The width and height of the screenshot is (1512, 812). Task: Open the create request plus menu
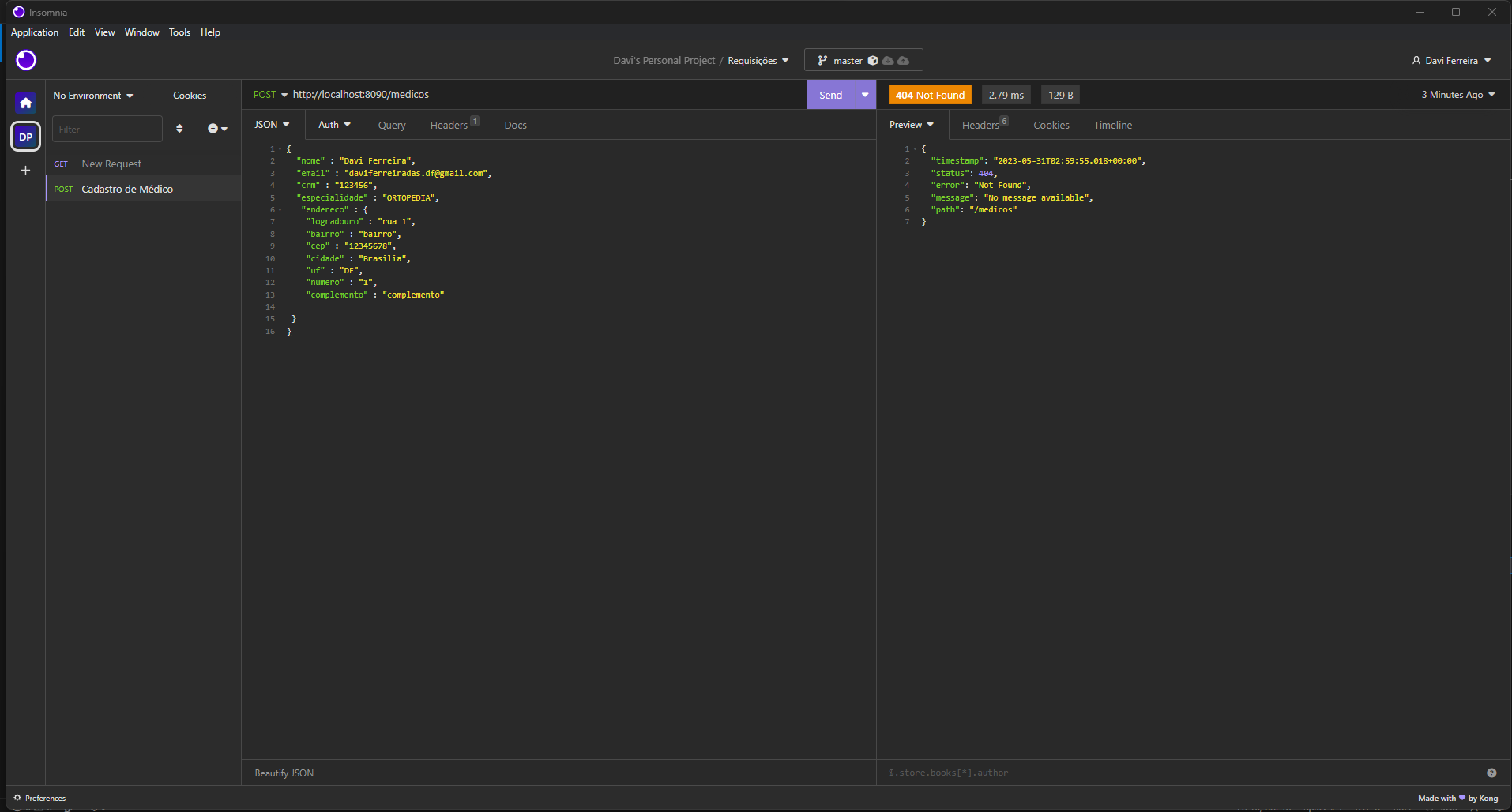[217, 129]
